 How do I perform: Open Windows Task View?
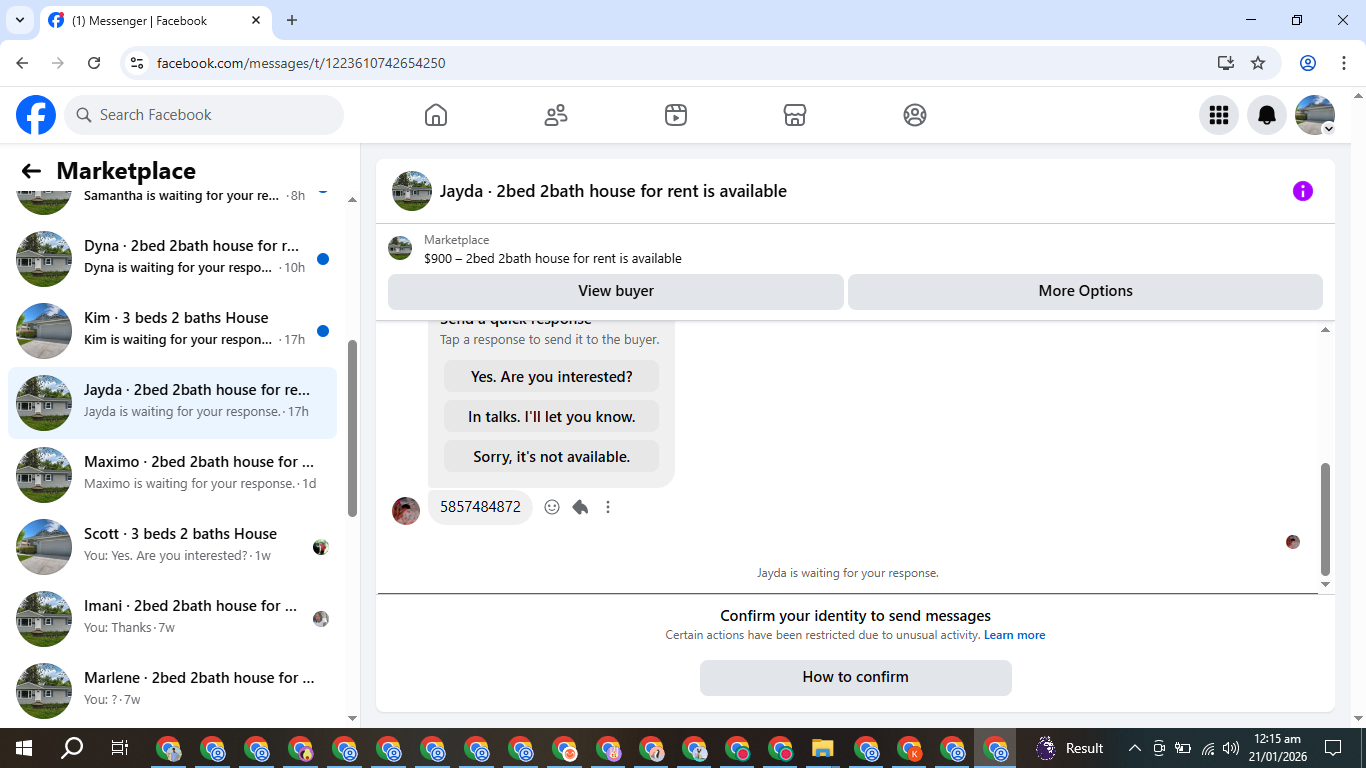click(120, 748)
